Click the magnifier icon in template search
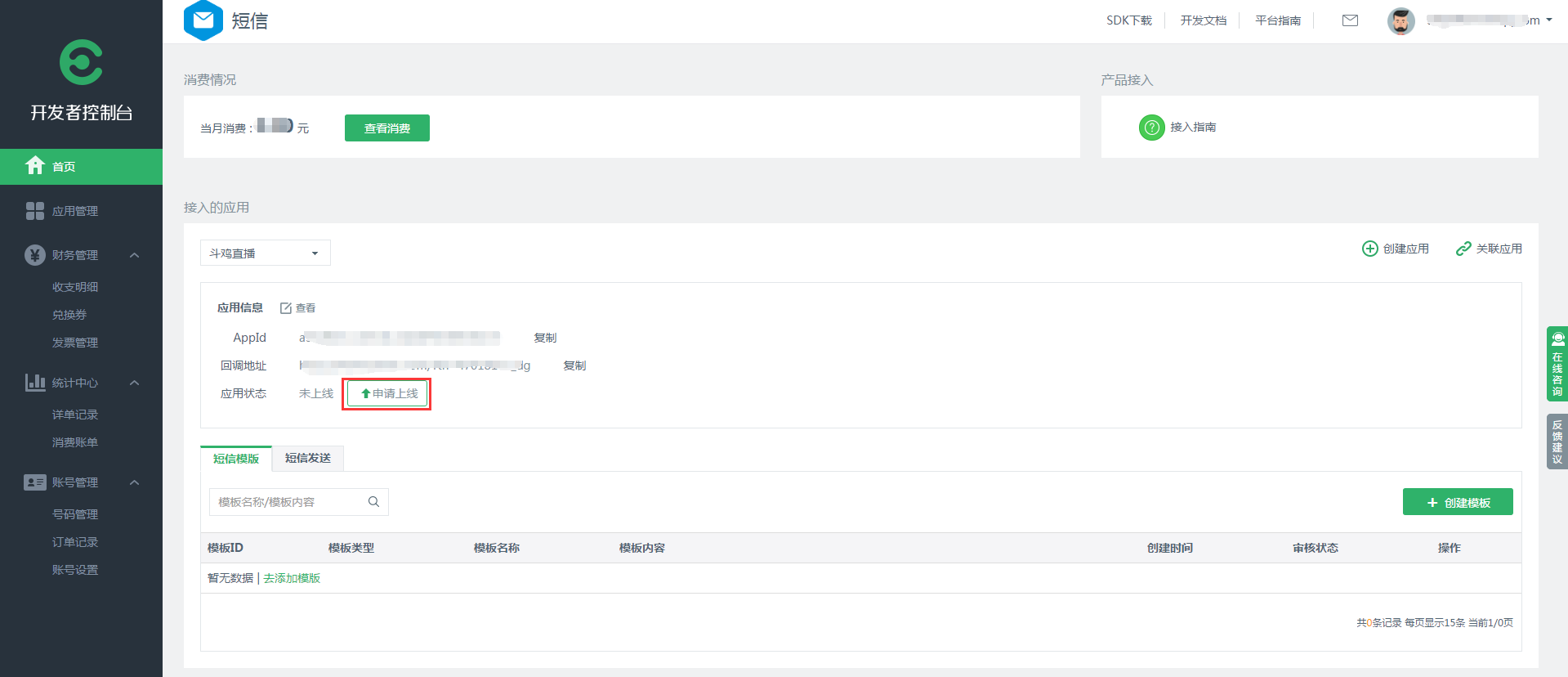 [373, 502]
